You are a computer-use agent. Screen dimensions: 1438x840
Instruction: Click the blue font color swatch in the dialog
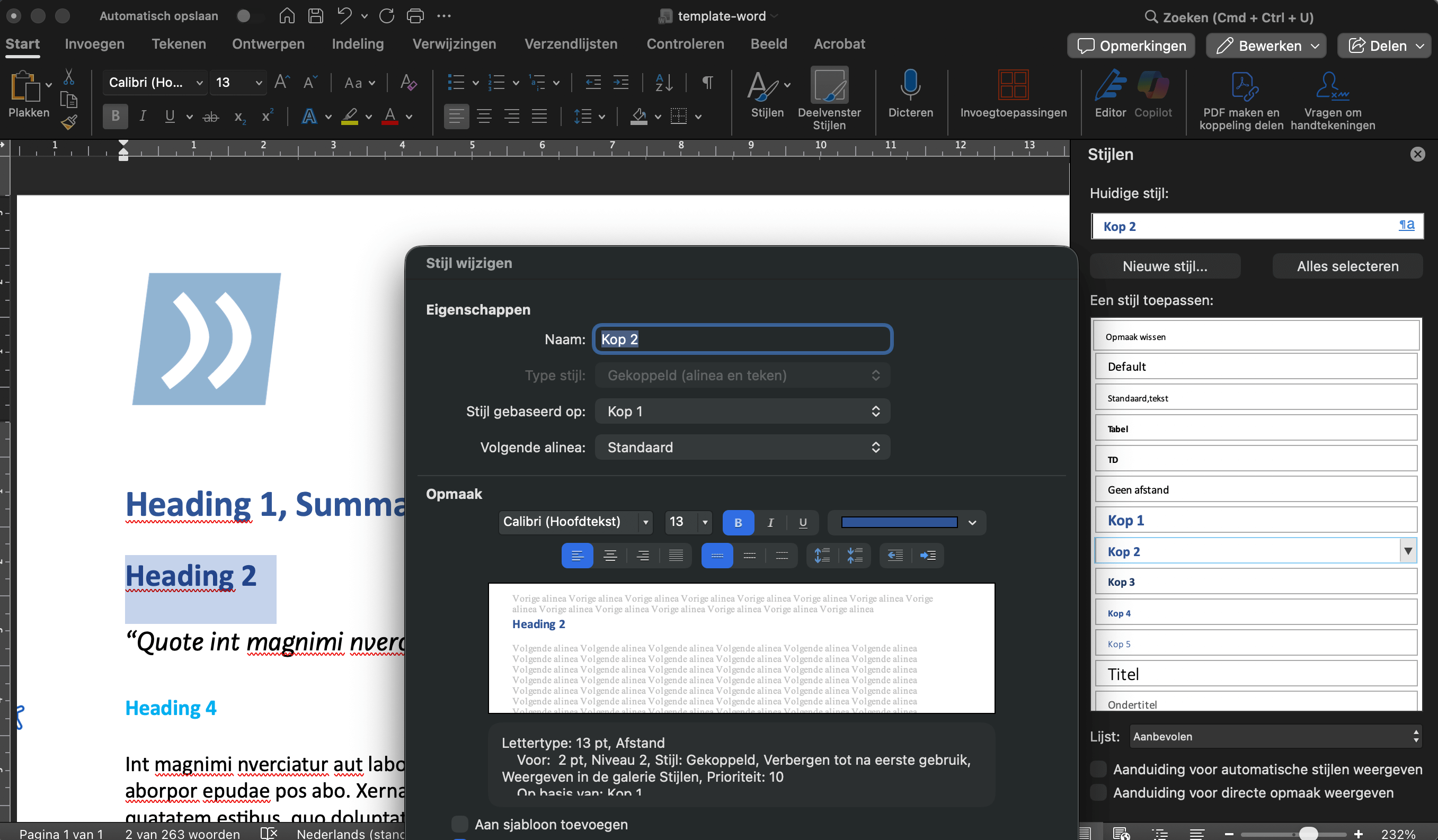(x=899, y=522)
